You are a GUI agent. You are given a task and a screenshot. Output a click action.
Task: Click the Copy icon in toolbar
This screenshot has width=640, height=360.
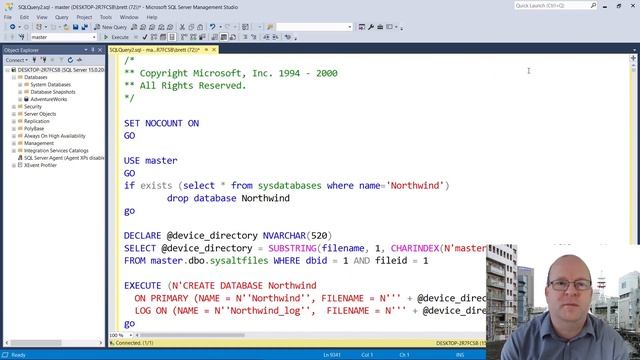191,27
